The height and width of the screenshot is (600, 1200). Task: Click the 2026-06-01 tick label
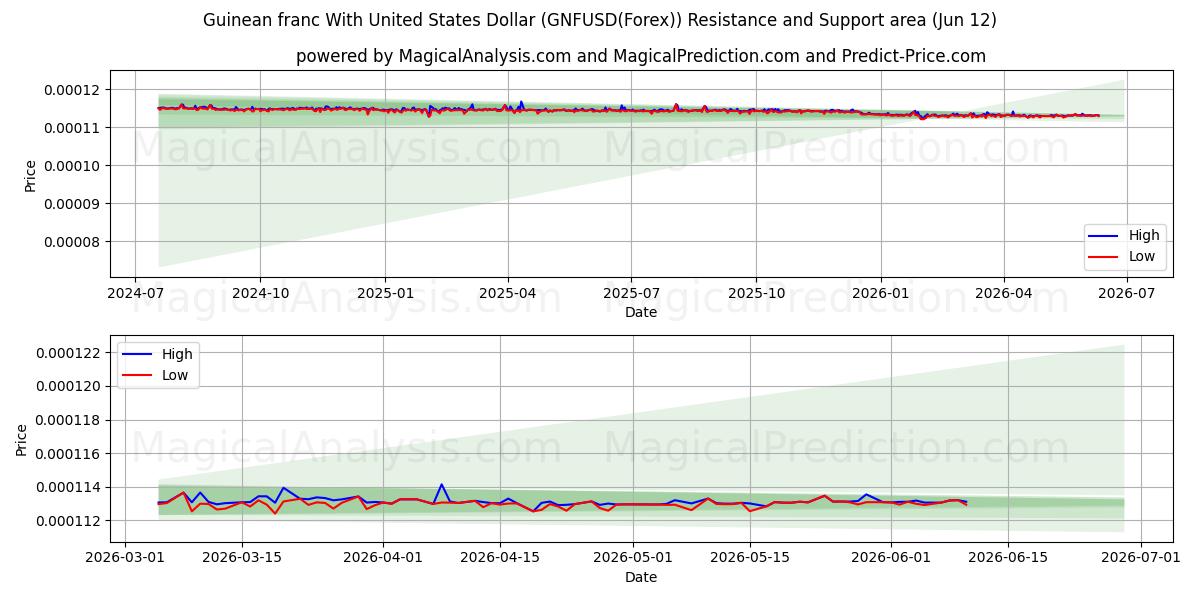[x=891, y=558]
